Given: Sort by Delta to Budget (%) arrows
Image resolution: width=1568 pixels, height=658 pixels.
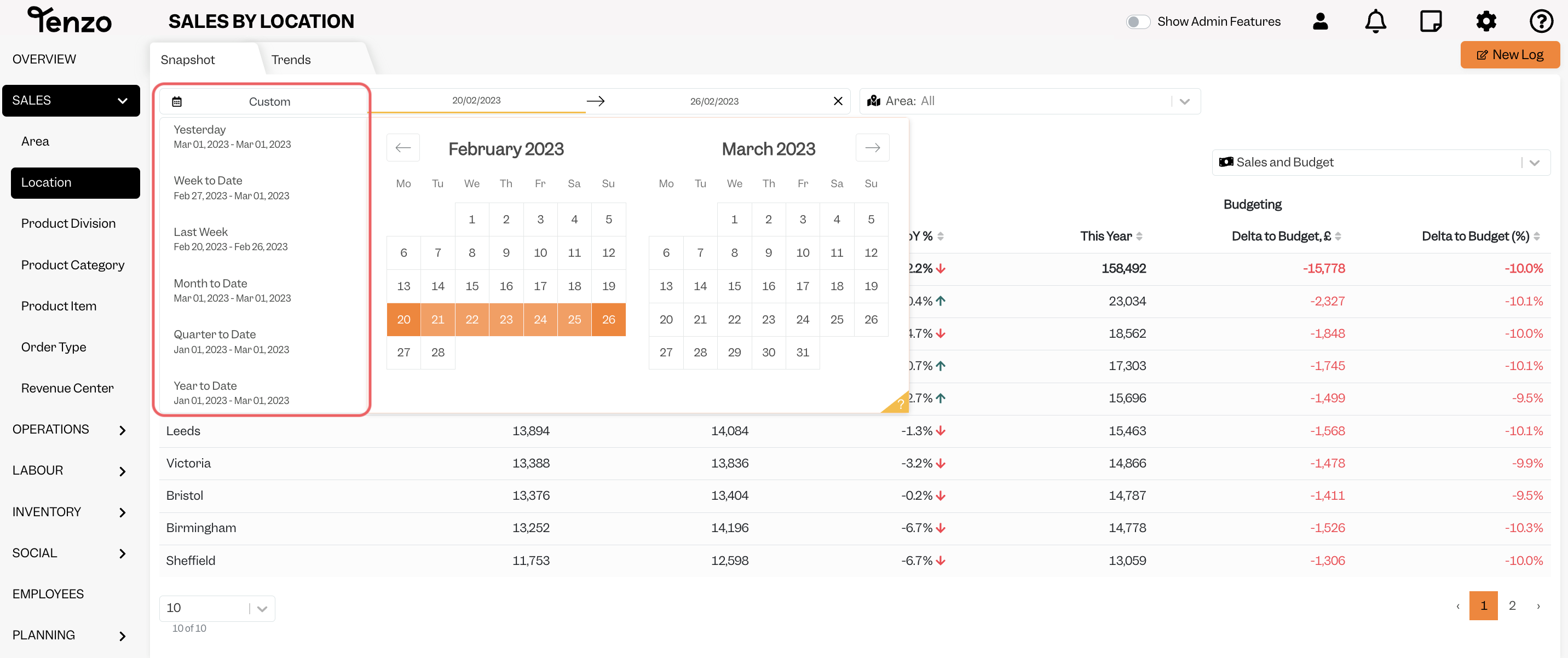Looking at the screenshot, I should pyautogui.click(x=1536, y=236).
